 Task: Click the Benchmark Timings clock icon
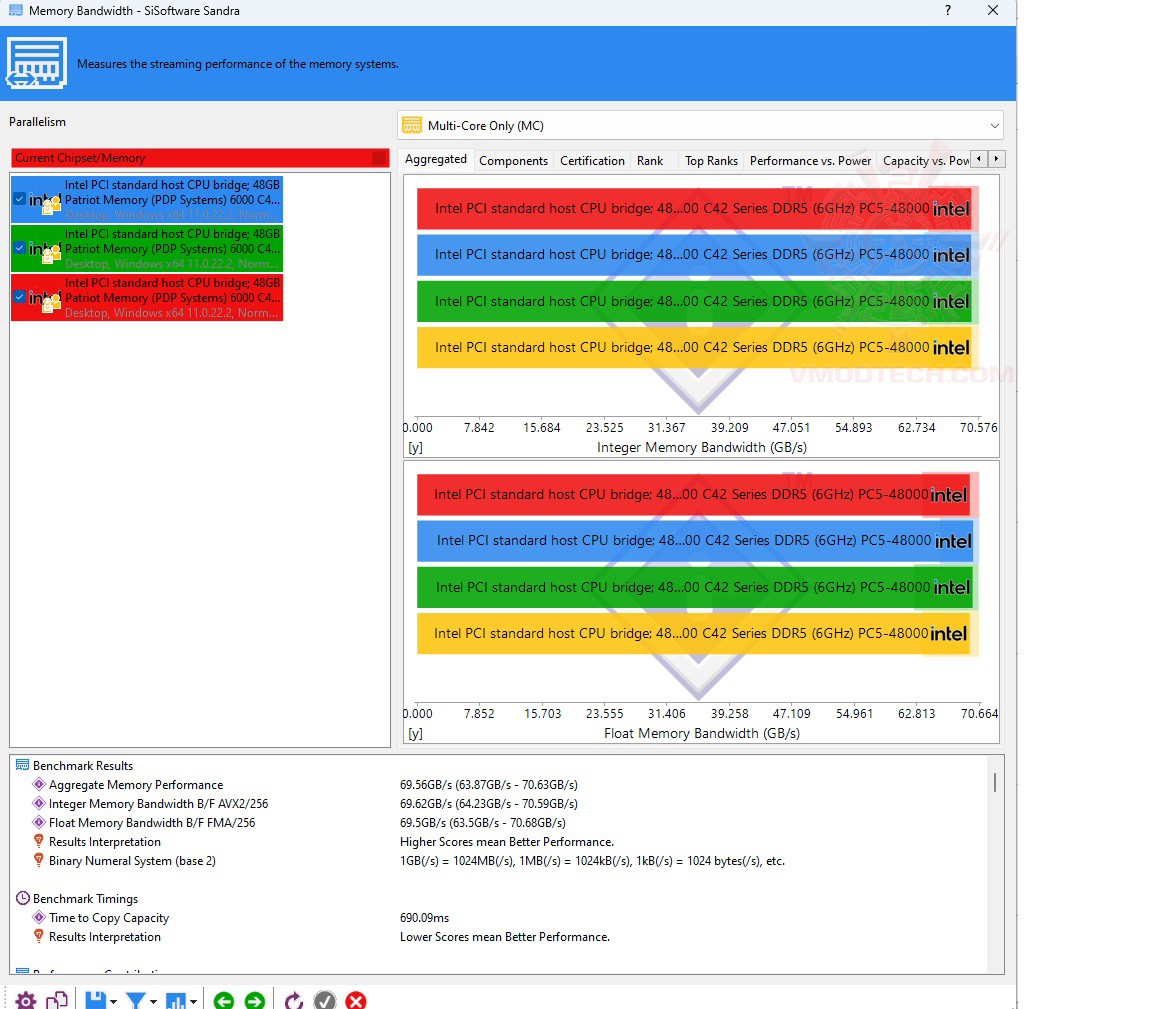coord(23,898)
